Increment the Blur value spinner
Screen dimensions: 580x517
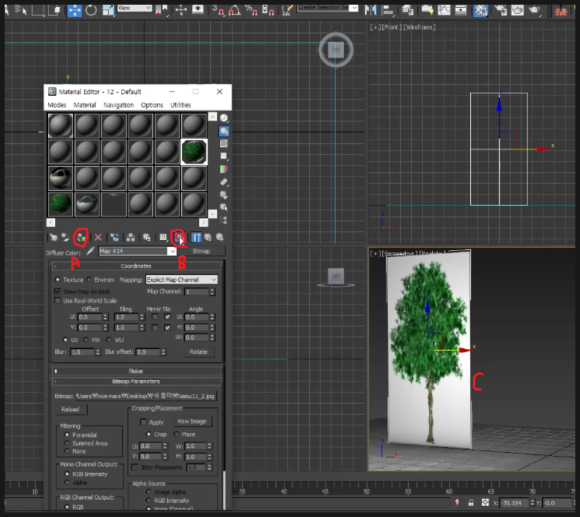(x=98, y=350)
